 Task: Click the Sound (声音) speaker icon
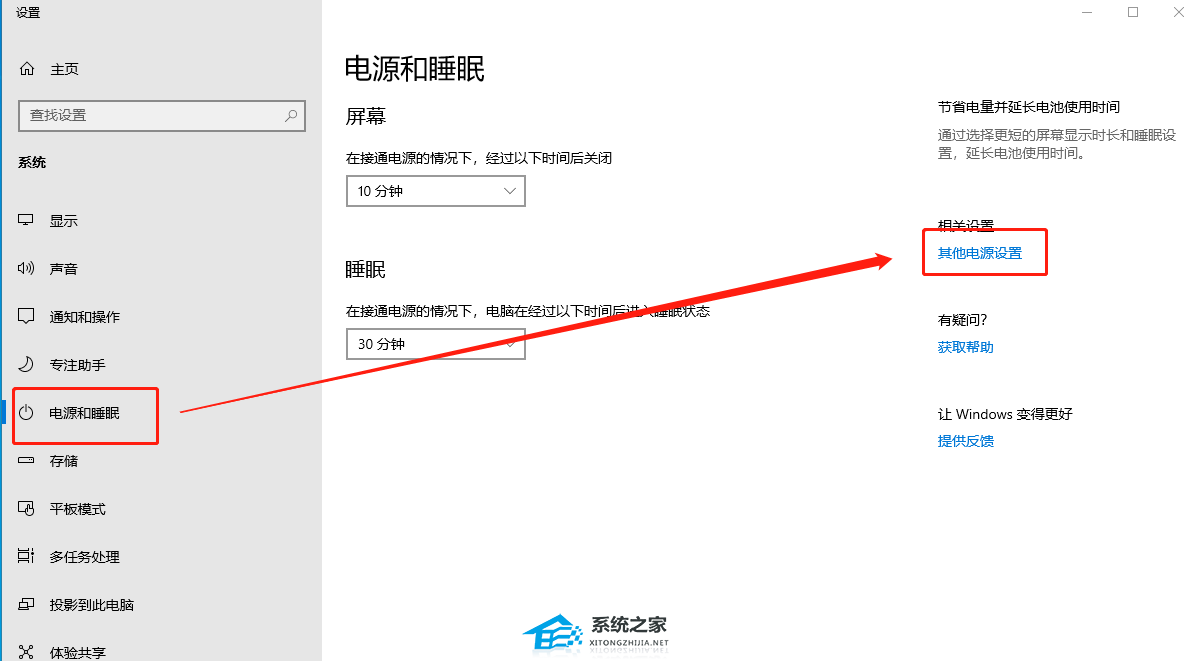tap(26, 268)
